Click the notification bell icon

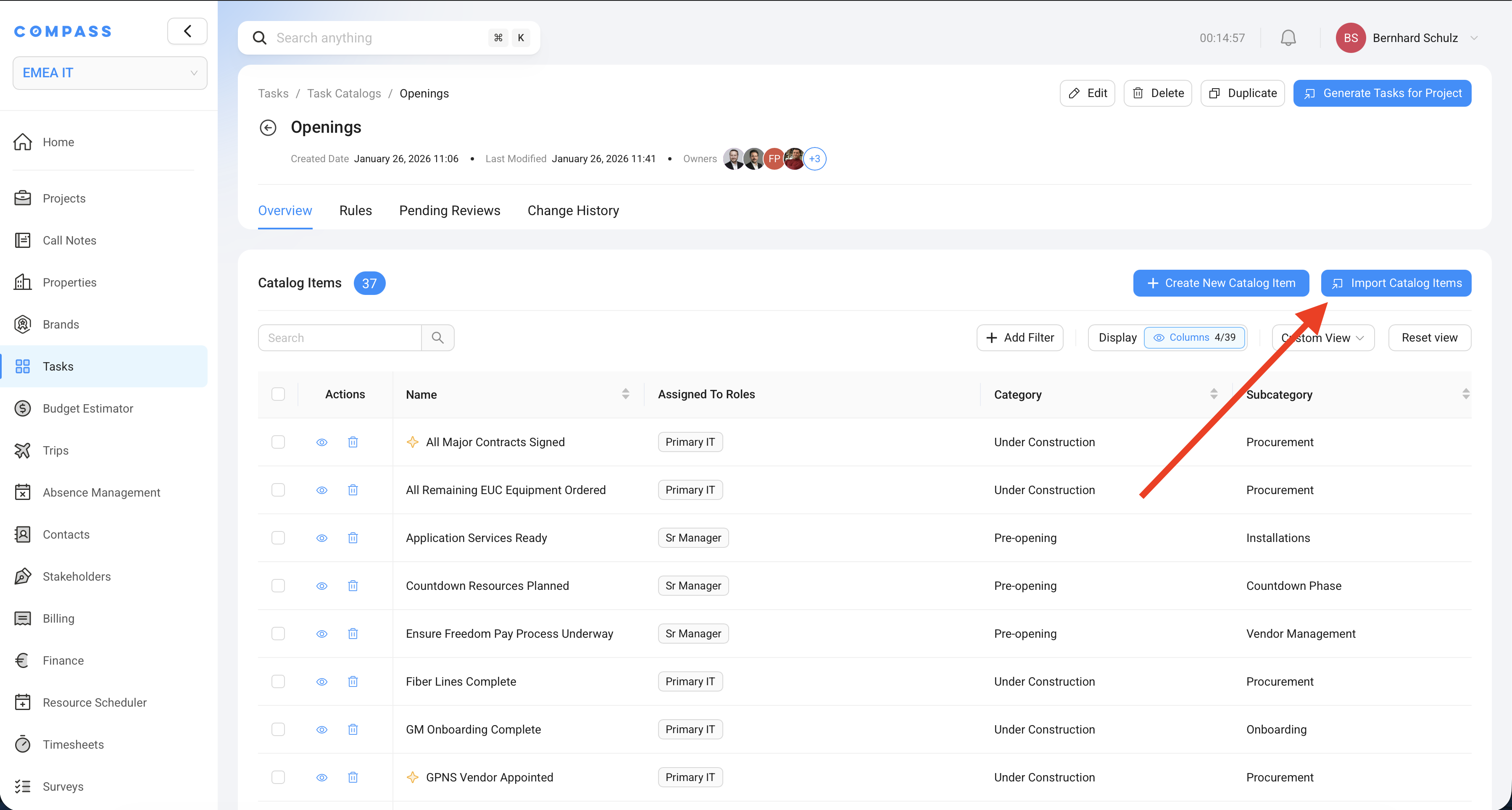click(1288, 38)
